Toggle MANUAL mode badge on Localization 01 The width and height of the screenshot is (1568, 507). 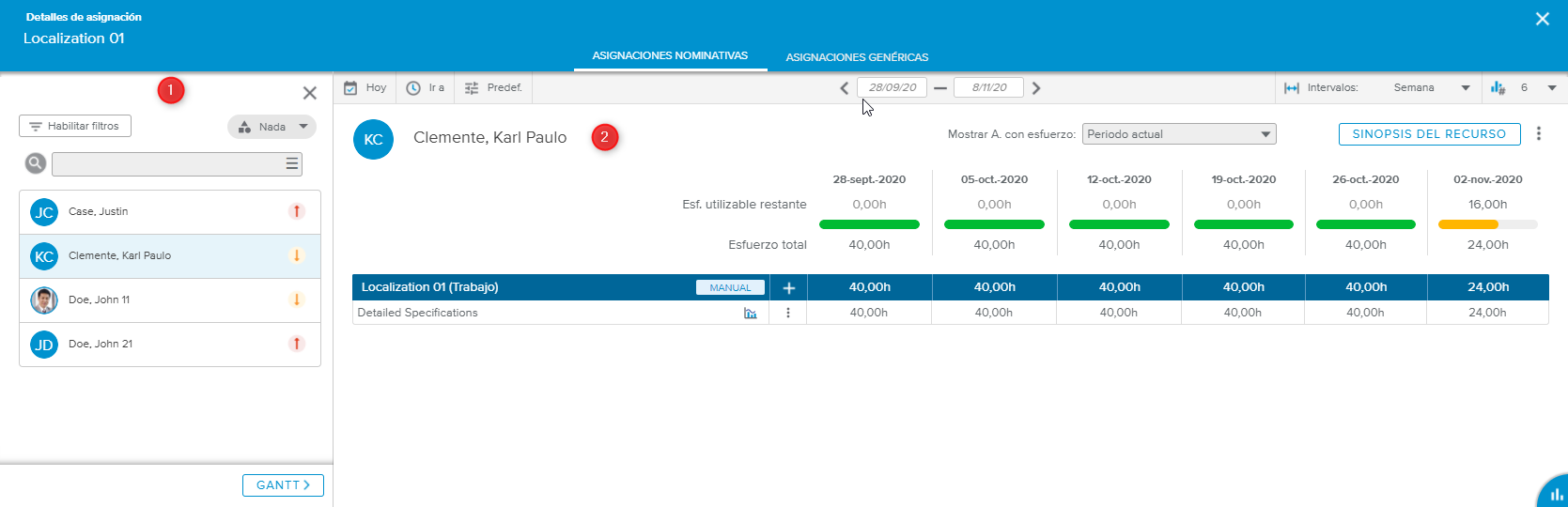(730, 288)
